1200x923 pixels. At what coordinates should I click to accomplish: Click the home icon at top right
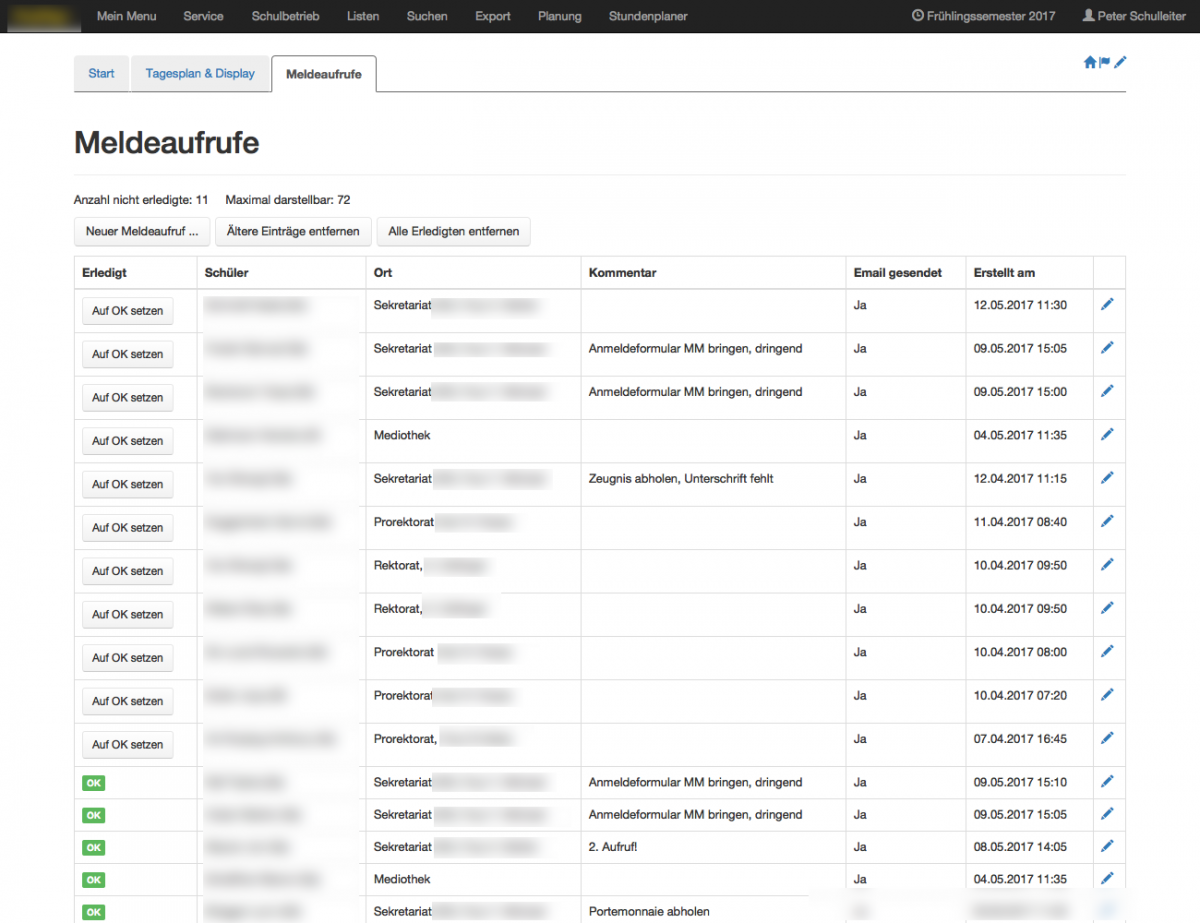pyautogui.click(x=1089, y=62)
